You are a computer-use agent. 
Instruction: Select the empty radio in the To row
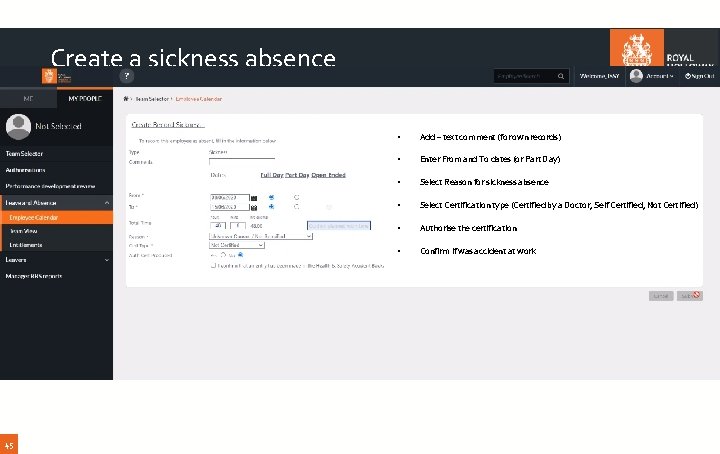click(x=297, y=207)
